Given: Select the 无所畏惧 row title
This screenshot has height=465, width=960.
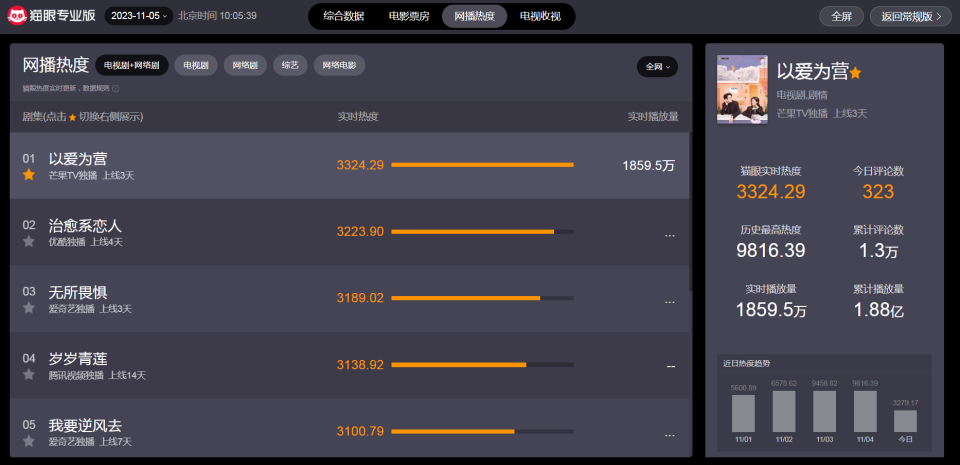Looking at the screenshot, I should [x=78, y=292].
